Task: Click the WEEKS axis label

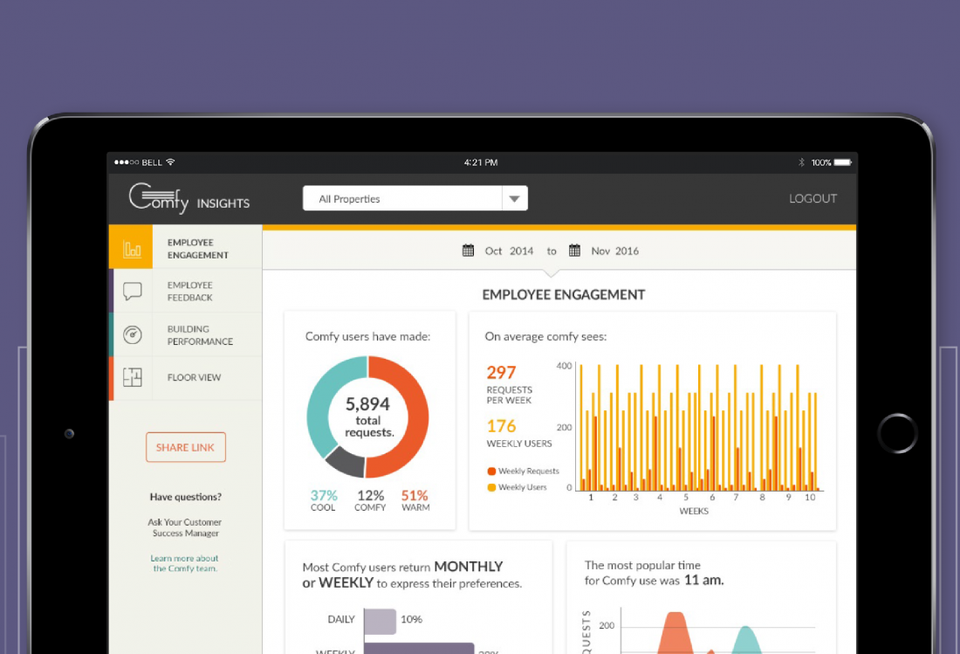Action: coord(694,511)
